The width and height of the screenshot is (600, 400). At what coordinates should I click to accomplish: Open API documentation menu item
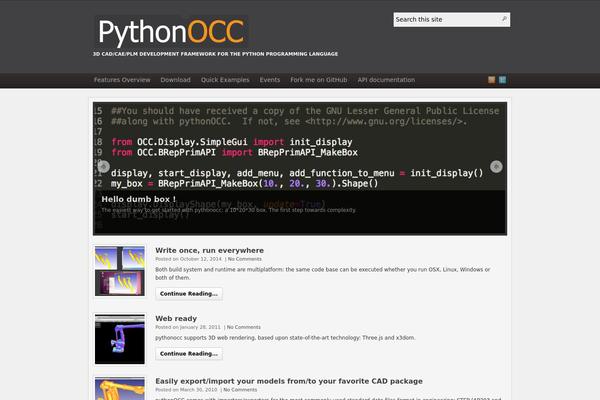pos(386,80)
